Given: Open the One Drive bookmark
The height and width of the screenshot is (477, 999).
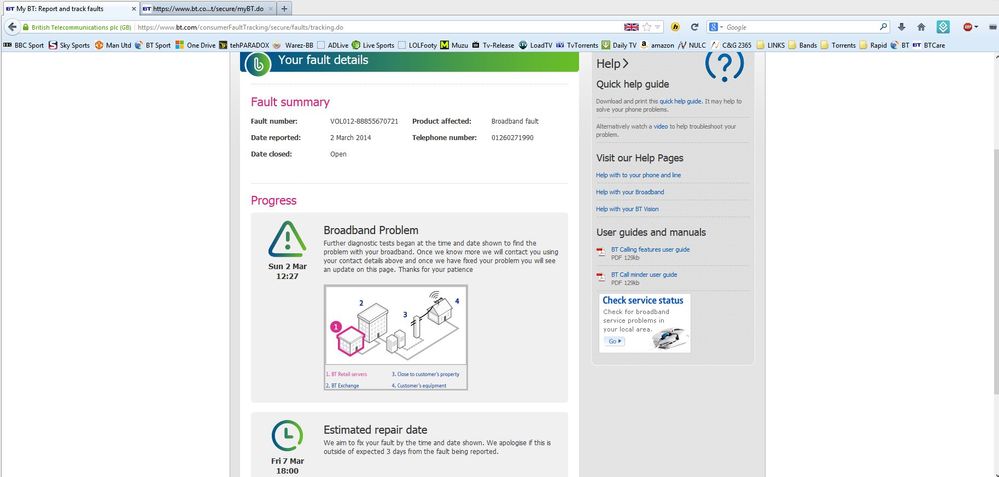Looking at the screenshot, I should pos(196,45).
